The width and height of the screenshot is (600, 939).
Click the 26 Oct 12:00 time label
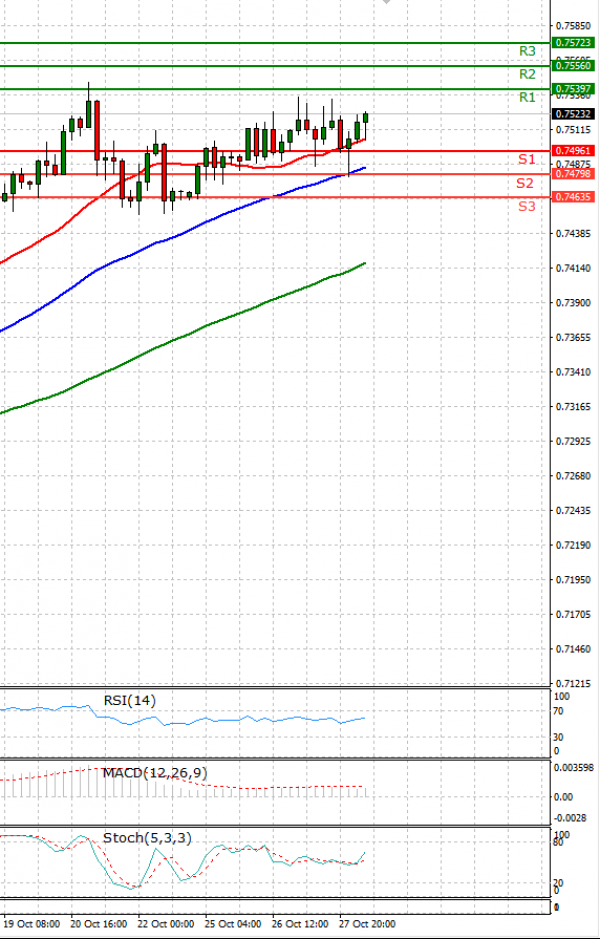pyautogui.click(x=300, y=924)
